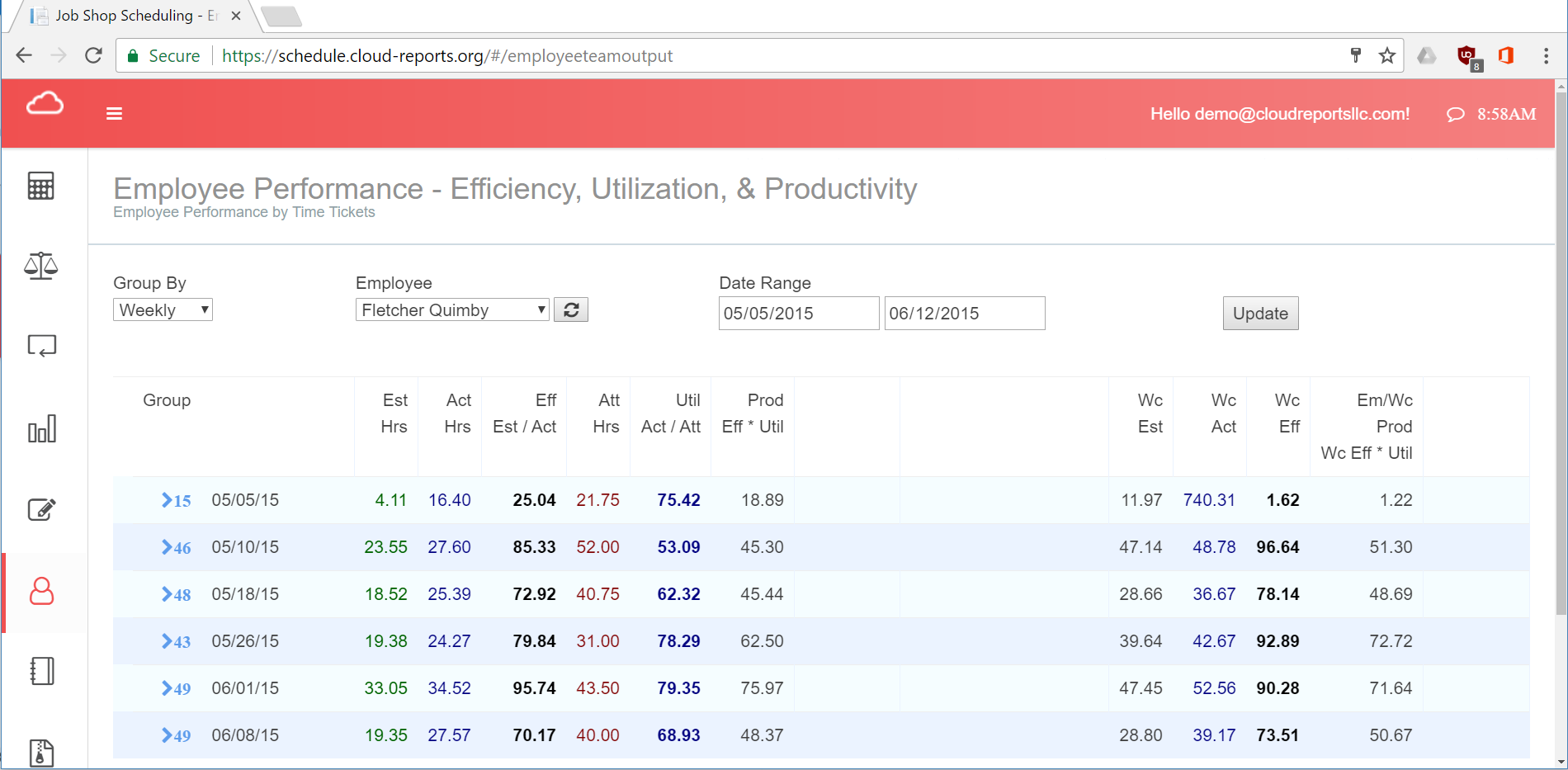Open Chrome three-dot menu

pyautogui.click(x=1546, y=55)
